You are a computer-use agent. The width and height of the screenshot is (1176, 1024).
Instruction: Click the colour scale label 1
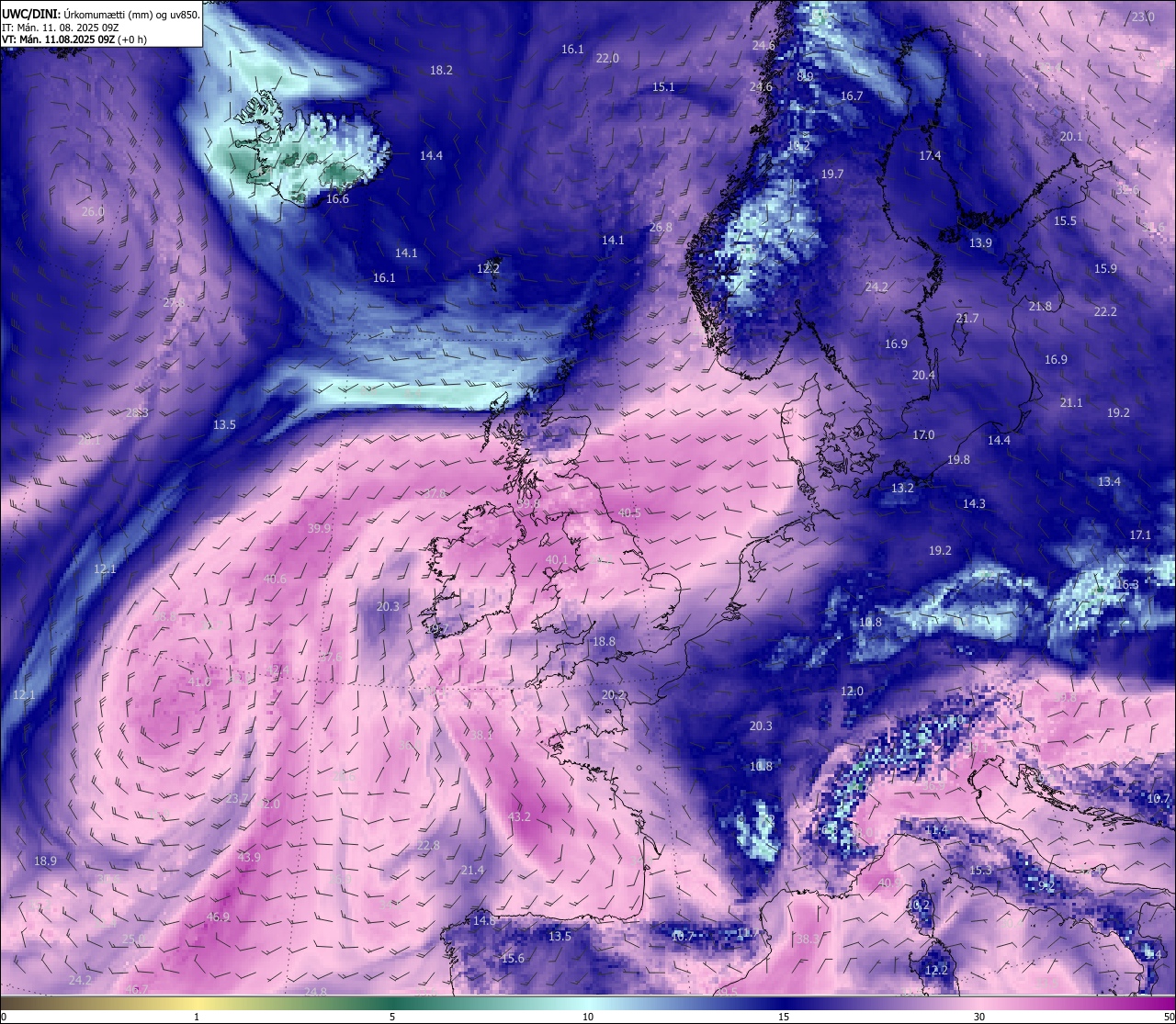click(197, 1017)
